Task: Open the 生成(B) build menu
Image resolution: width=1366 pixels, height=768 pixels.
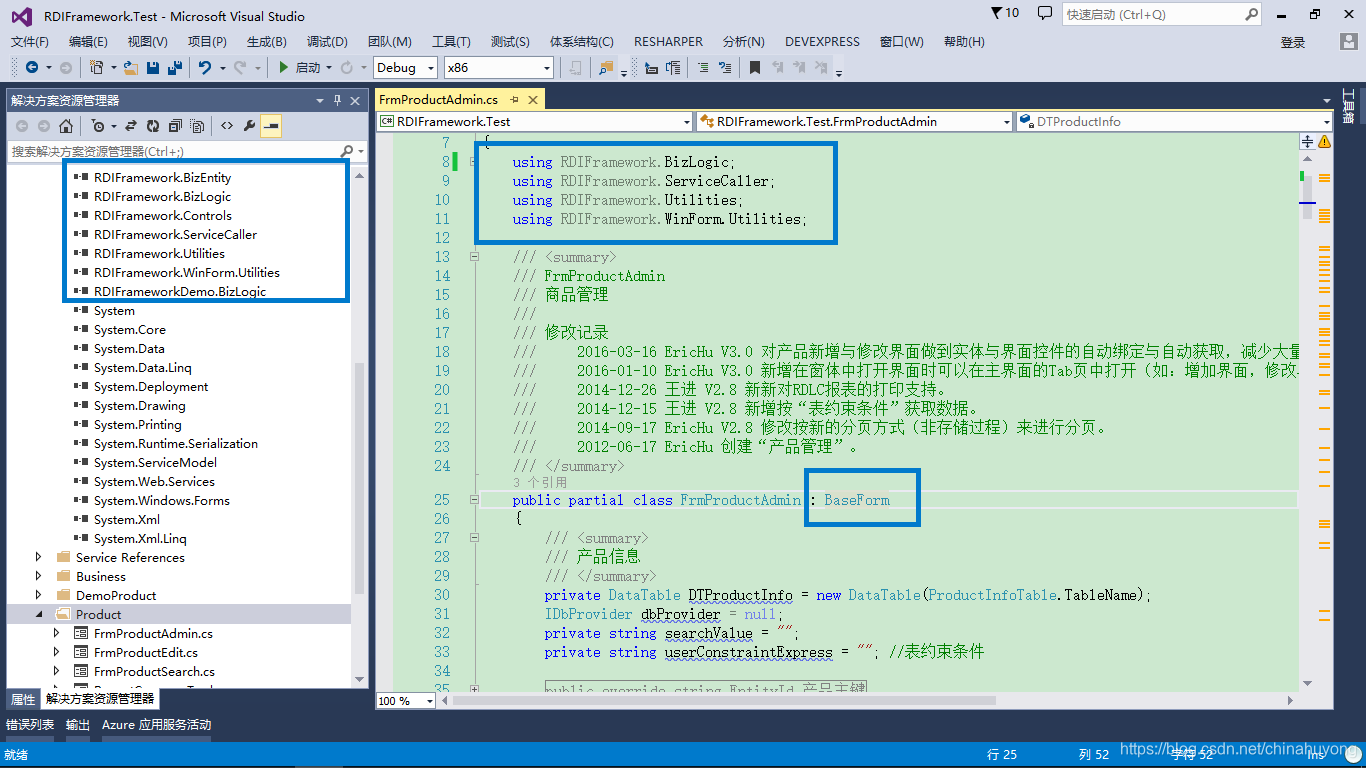Action: [266, 42]
